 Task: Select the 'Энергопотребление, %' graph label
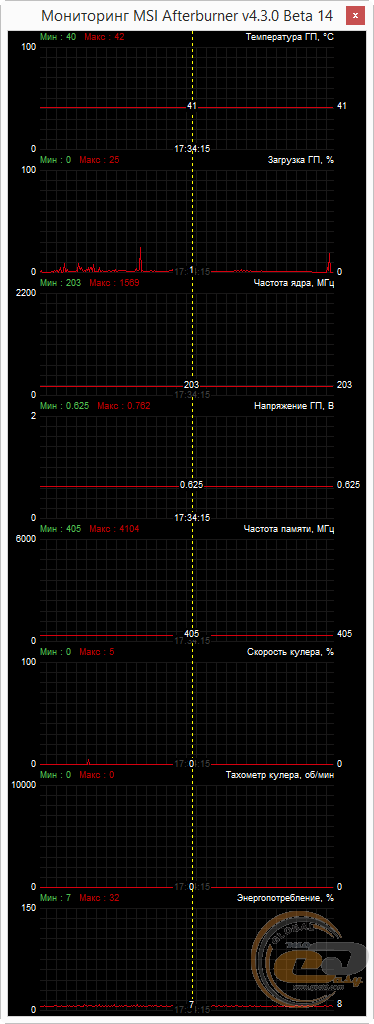285,898
